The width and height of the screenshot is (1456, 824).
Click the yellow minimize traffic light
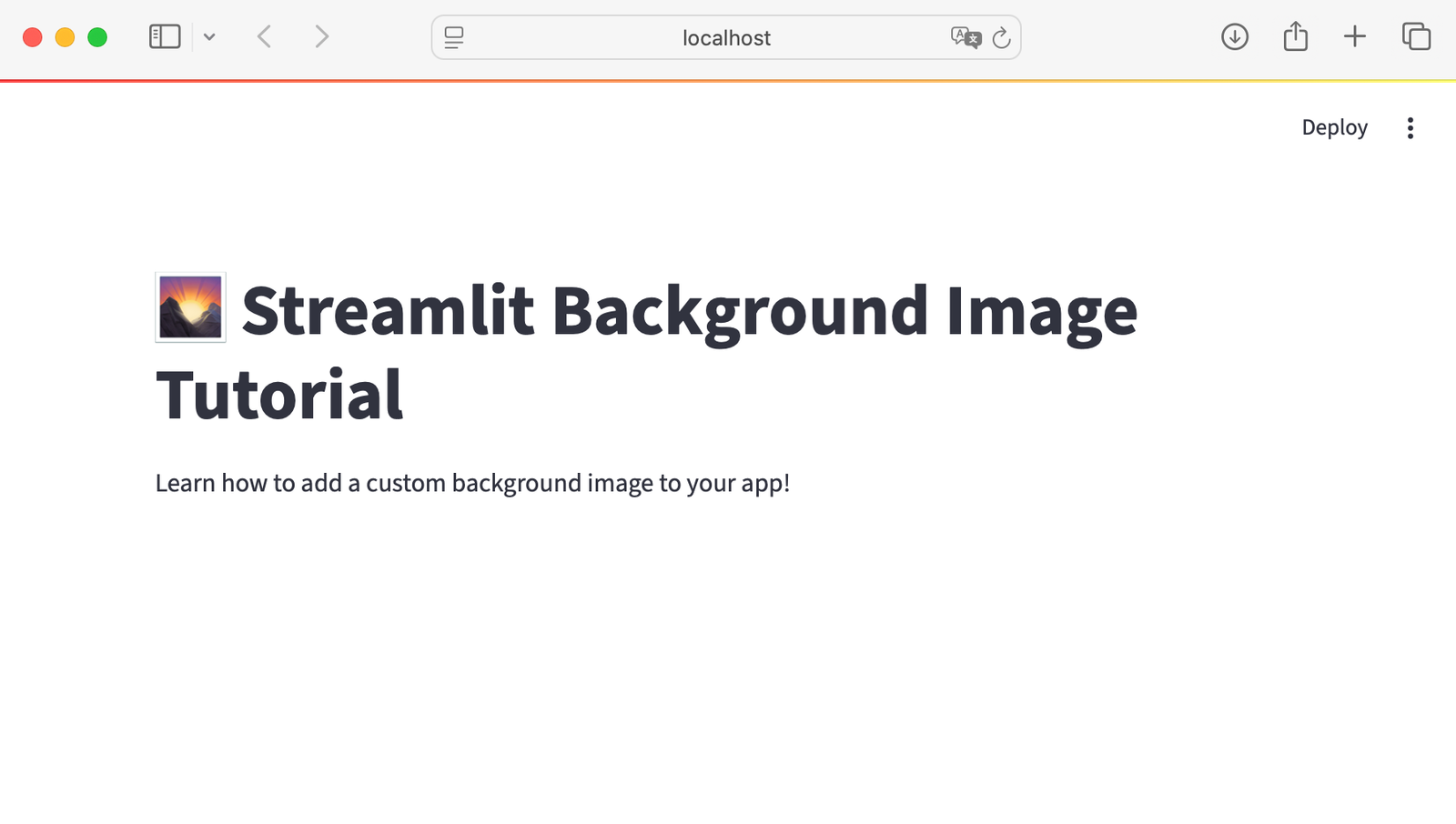pos(63,36)
